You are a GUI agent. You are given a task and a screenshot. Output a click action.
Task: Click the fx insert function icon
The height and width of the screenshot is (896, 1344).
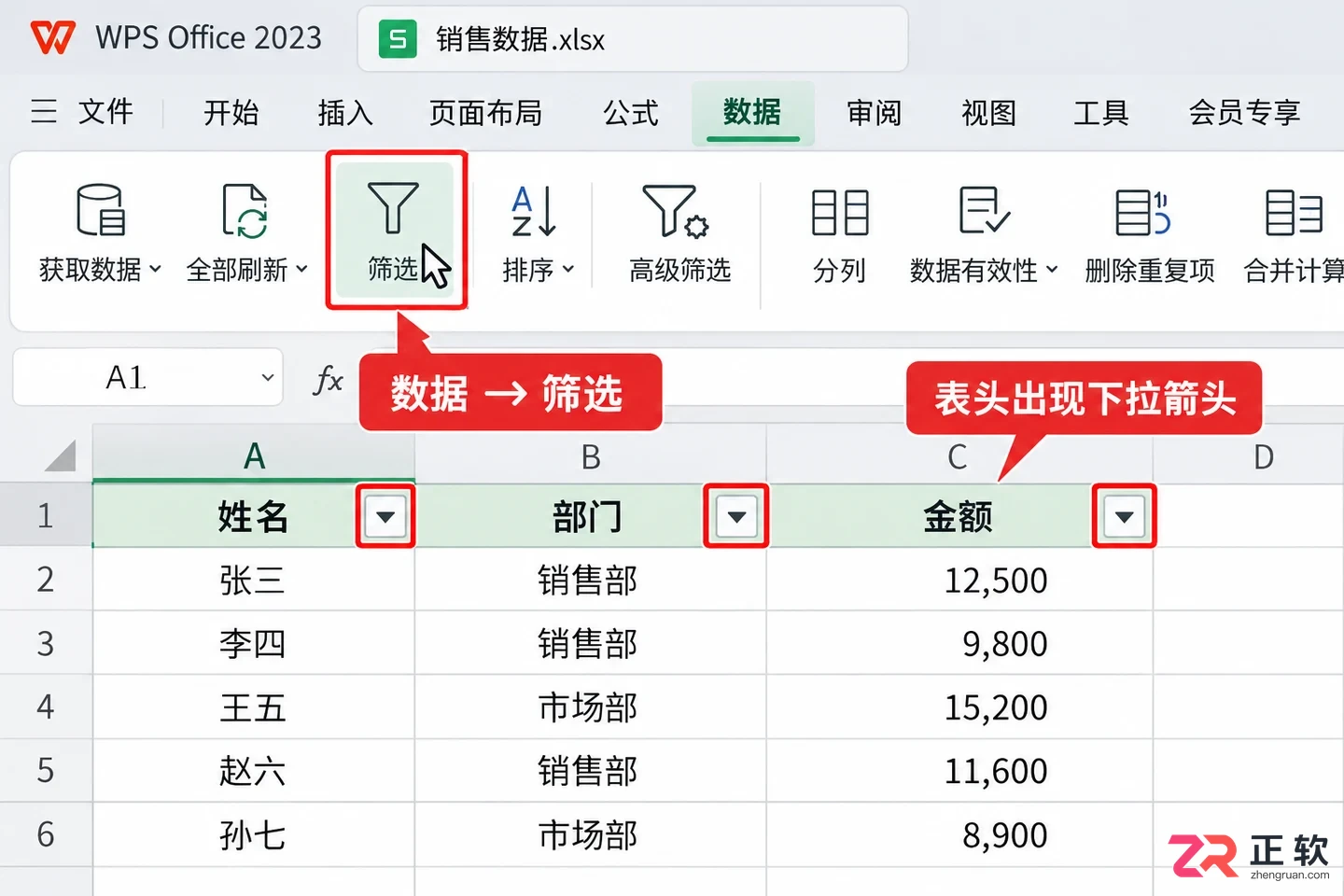tap(328, 379)
